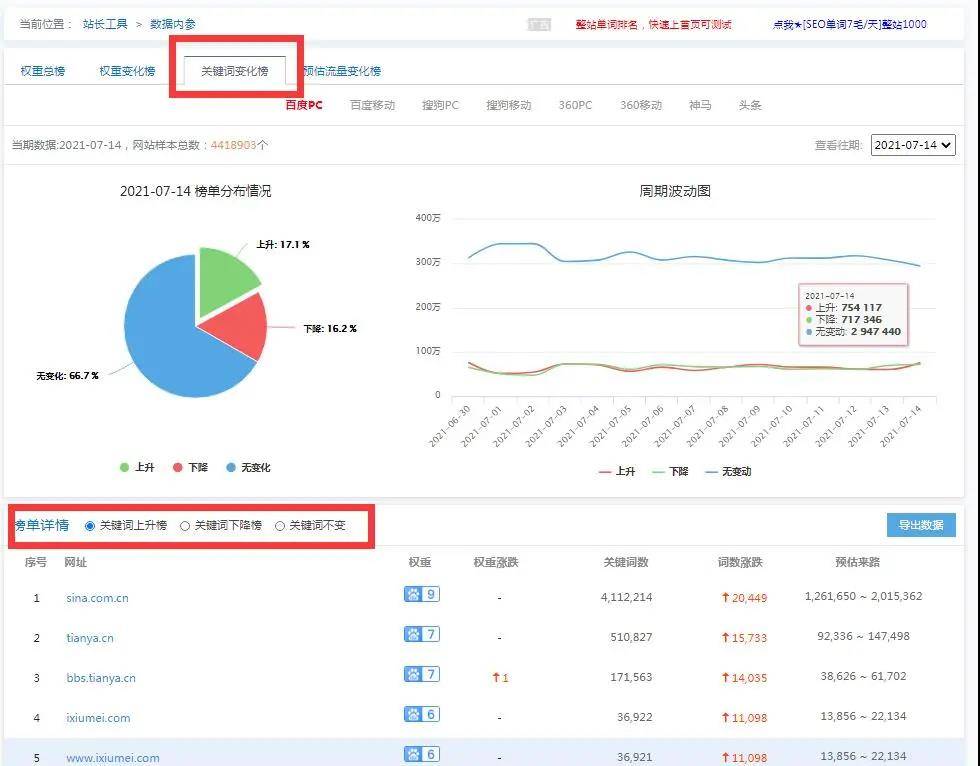This screenshot has width=980, height=766.
Task: Select the 关键词不变 radio button
Action: coord(281,526)
